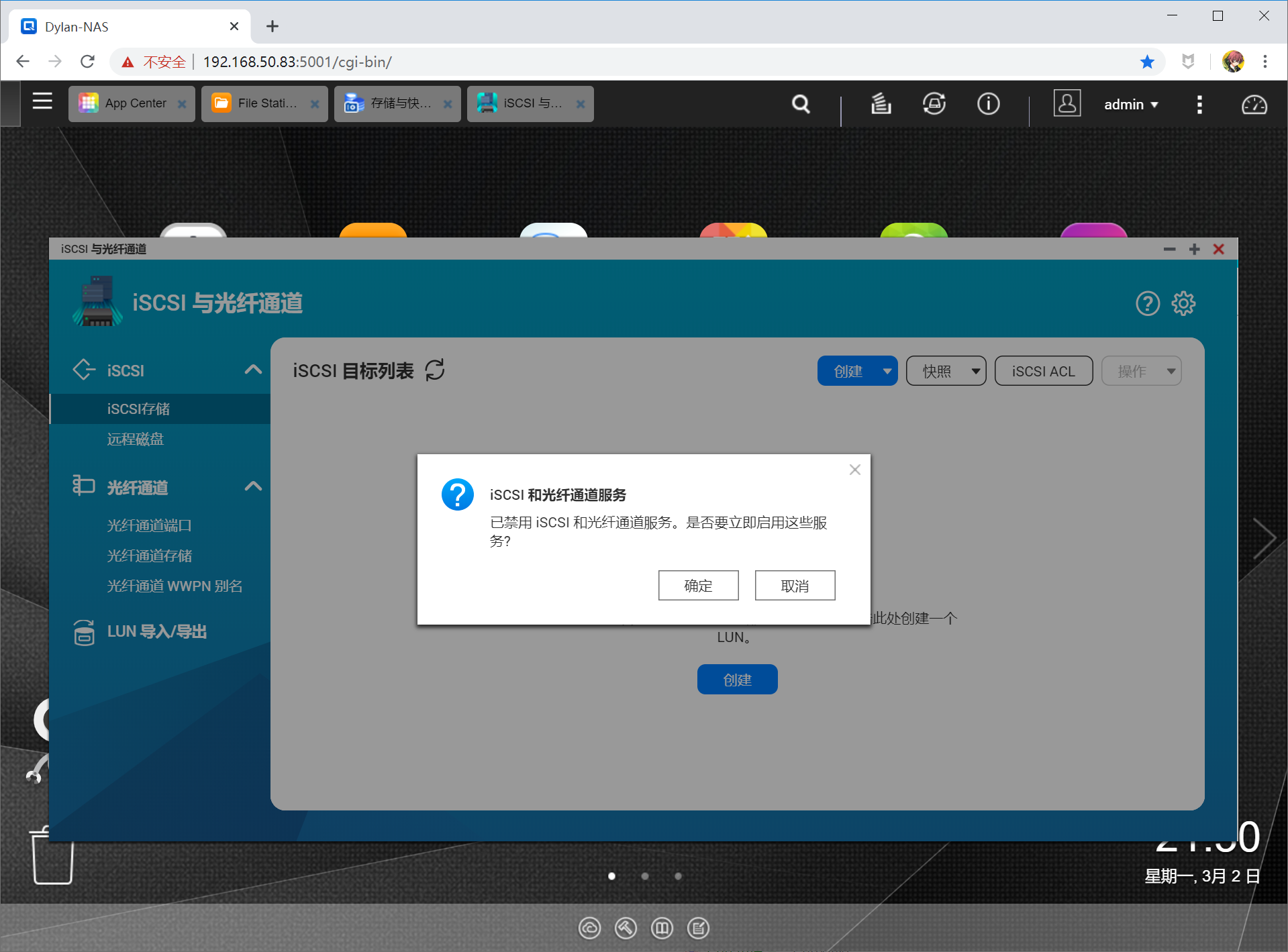The height and width of the screenshot is (952, 1288).
Task: Close the iSCSI service dialog with X
Action: click(x=854, y=470)
